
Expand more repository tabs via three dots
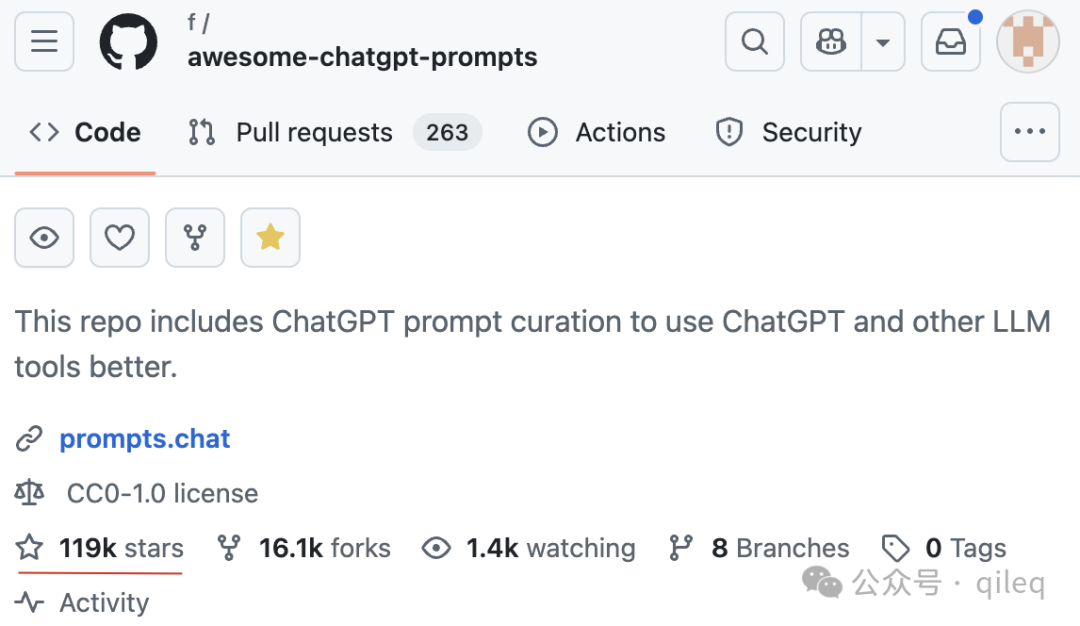1030,132
